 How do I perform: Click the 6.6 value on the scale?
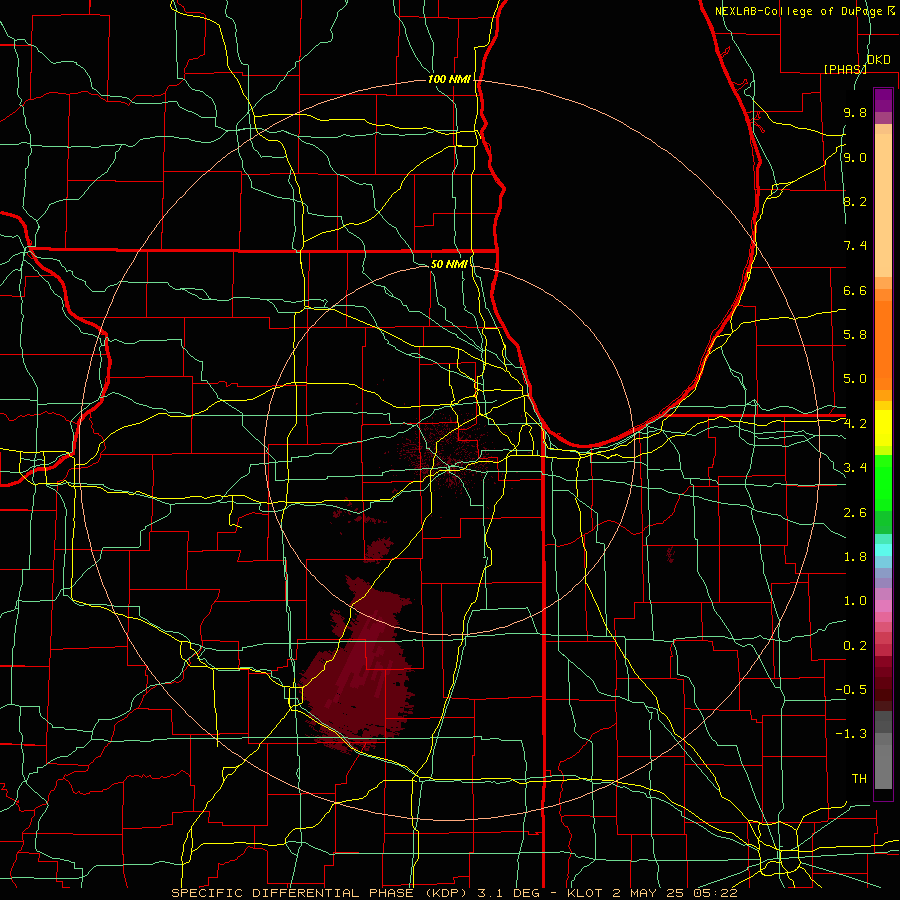click(x=855, y=291)
